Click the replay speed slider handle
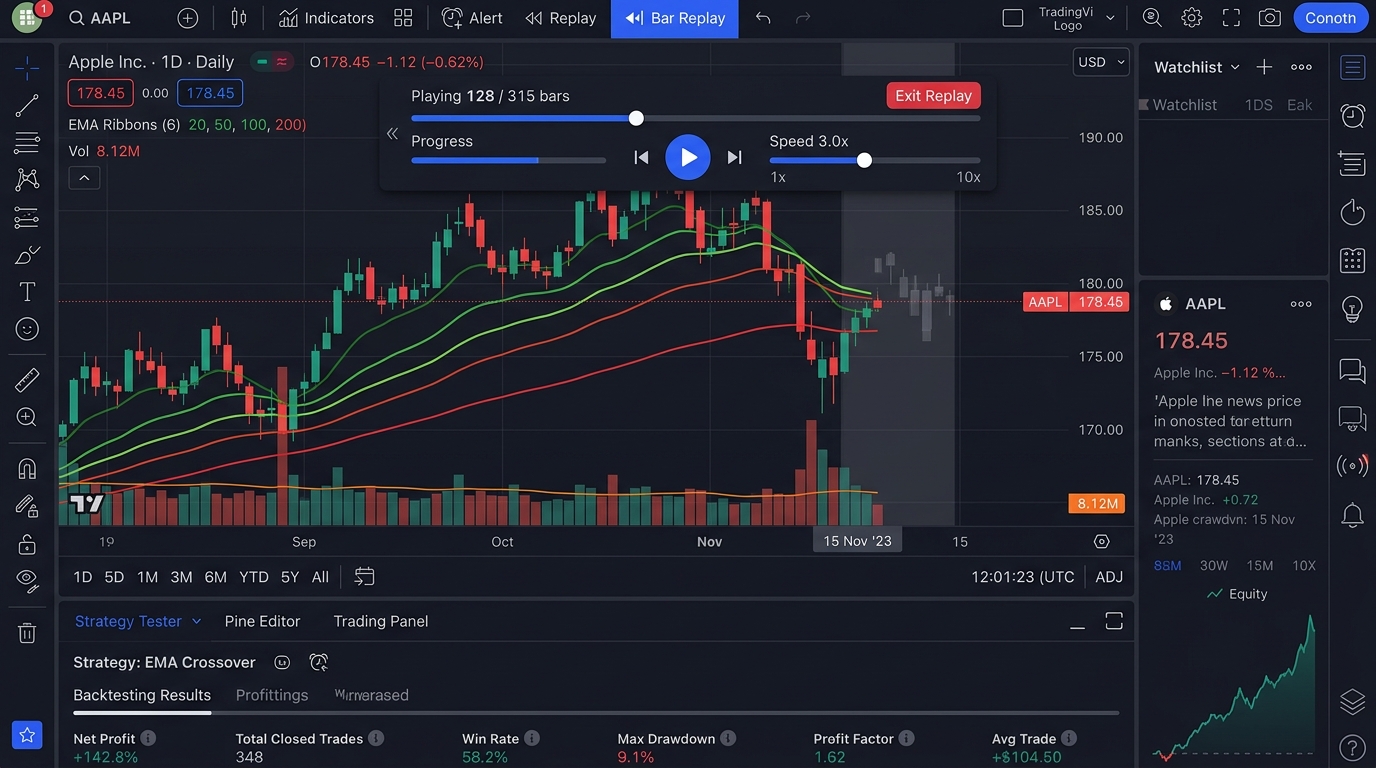Viewport: 1376px width, 768px height. pos(864,160)
